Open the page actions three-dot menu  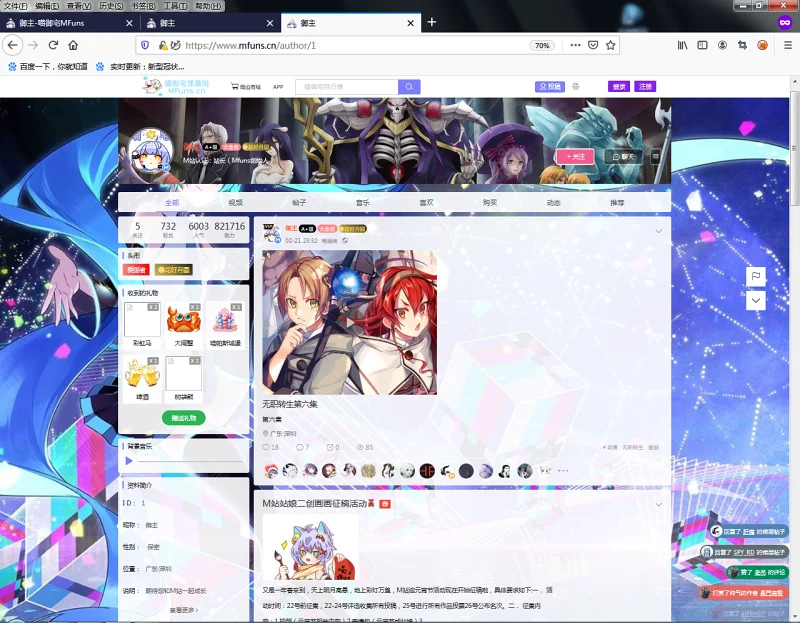tap(576, 45)
